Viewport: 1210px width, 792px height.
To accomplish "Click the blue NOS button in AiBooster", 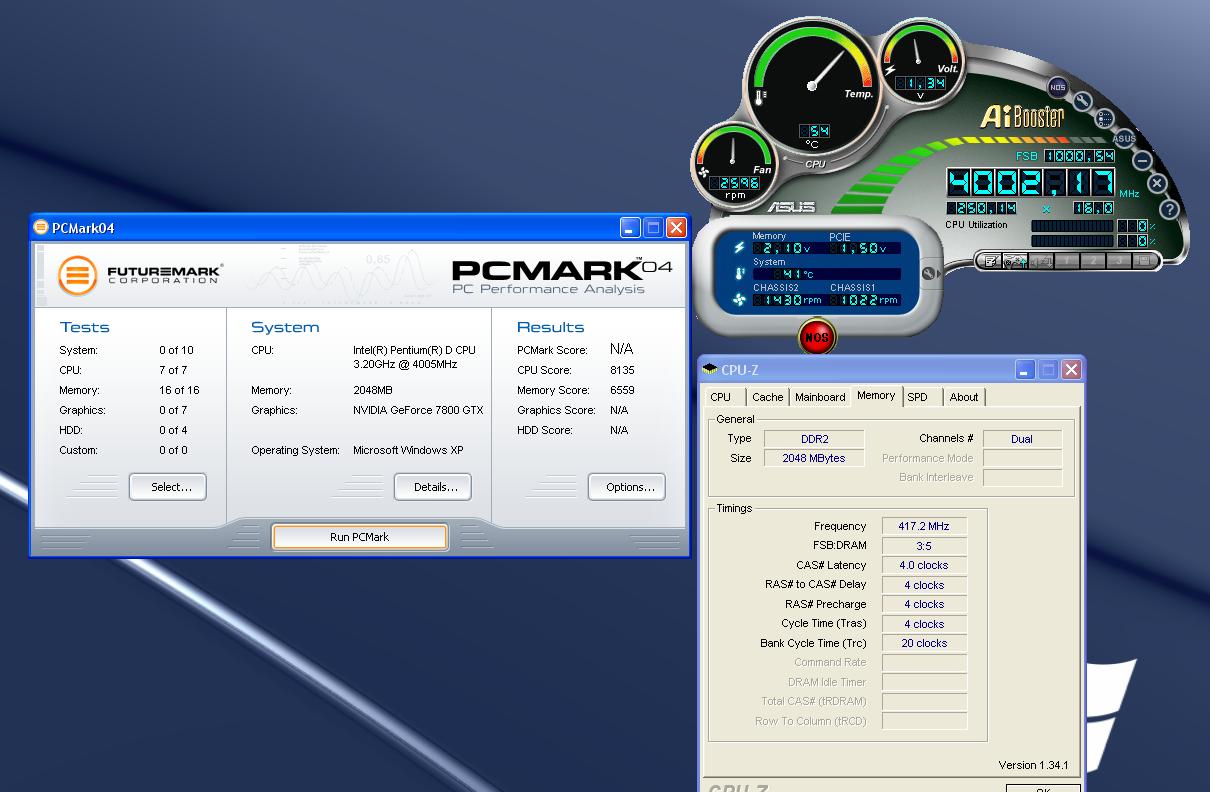I will [1058, 87].
